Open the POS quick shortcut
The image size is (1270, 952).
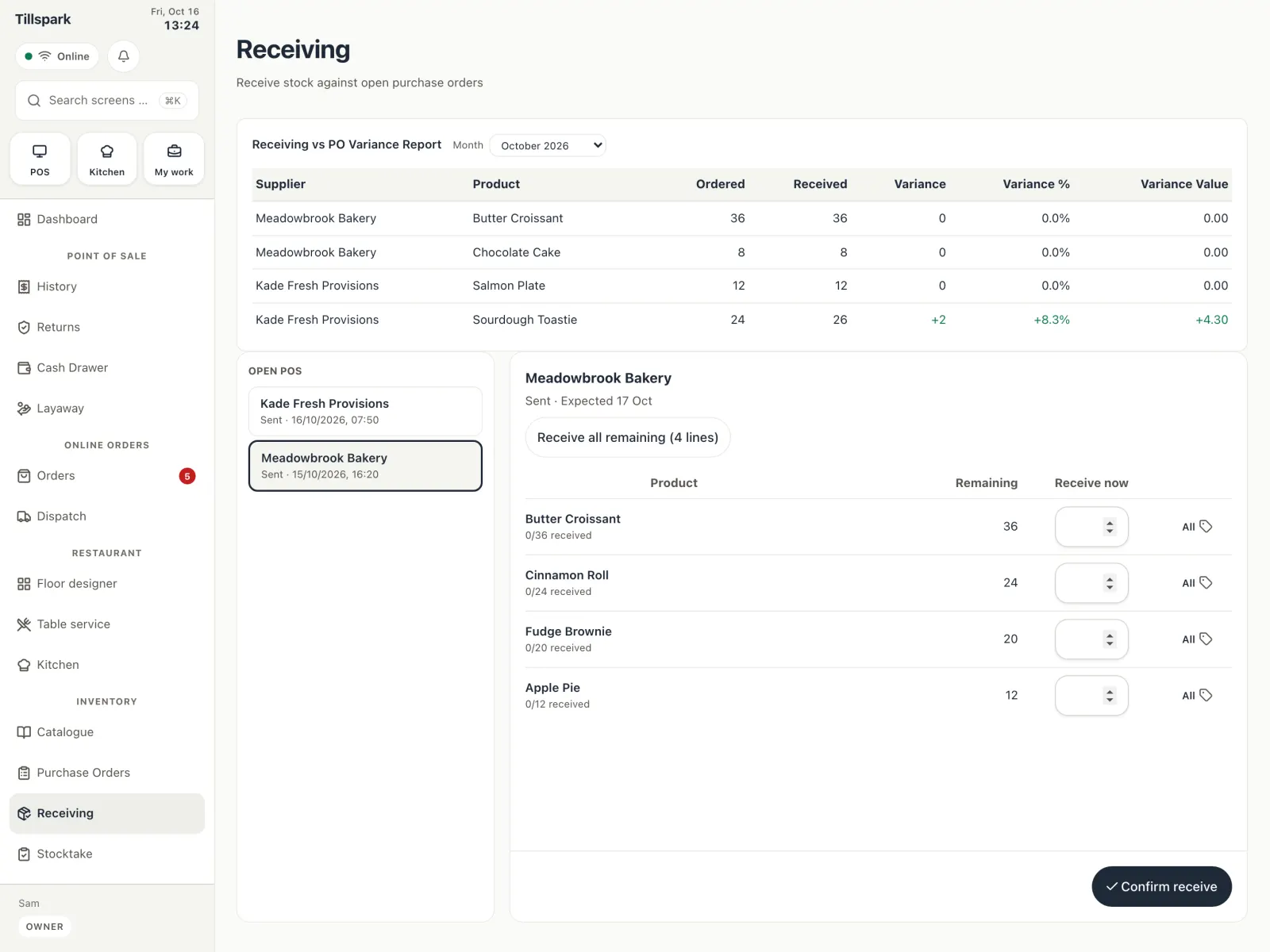tap(40, 159)
